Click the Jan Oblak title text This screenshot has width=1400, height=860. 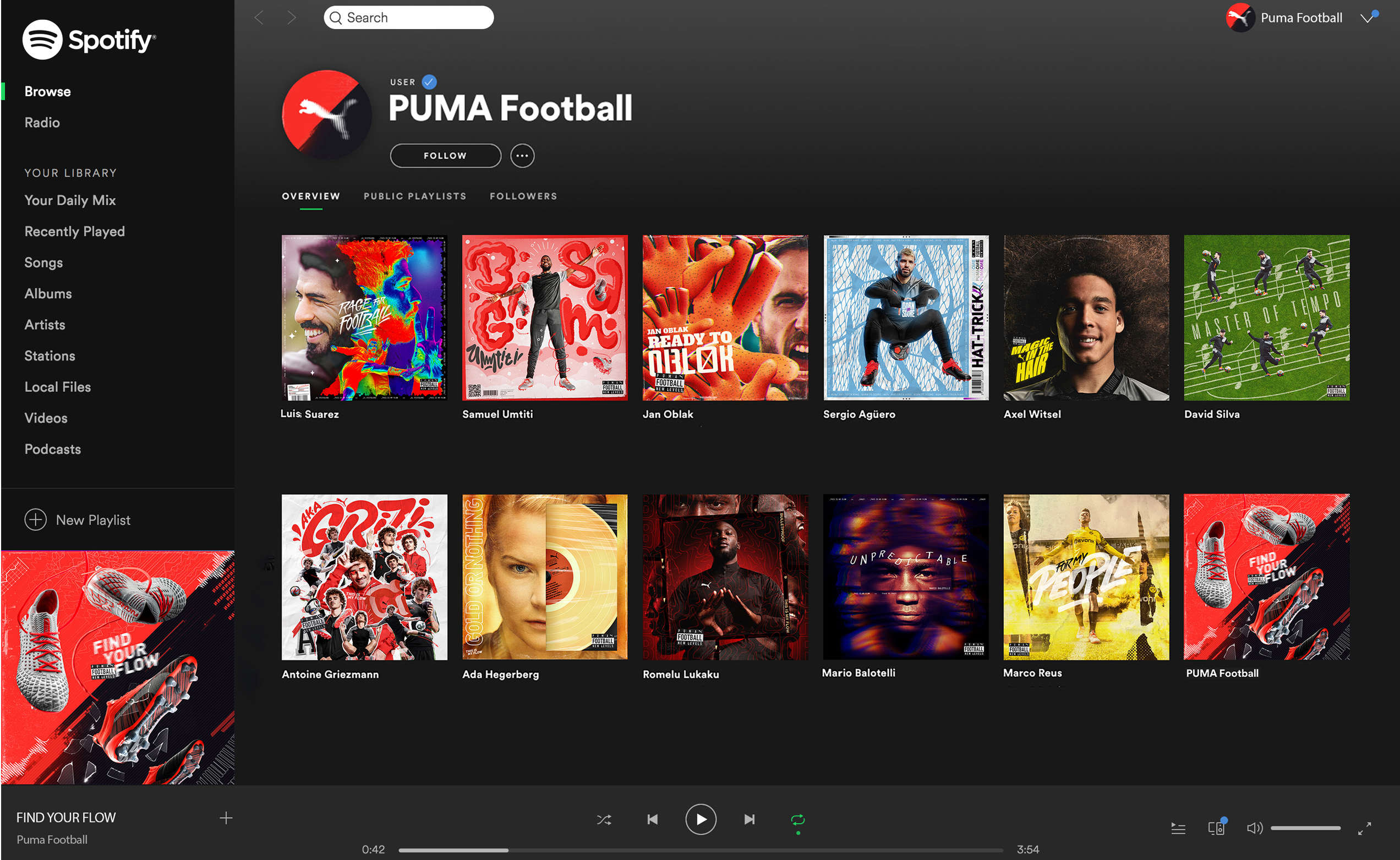point(668,414)
